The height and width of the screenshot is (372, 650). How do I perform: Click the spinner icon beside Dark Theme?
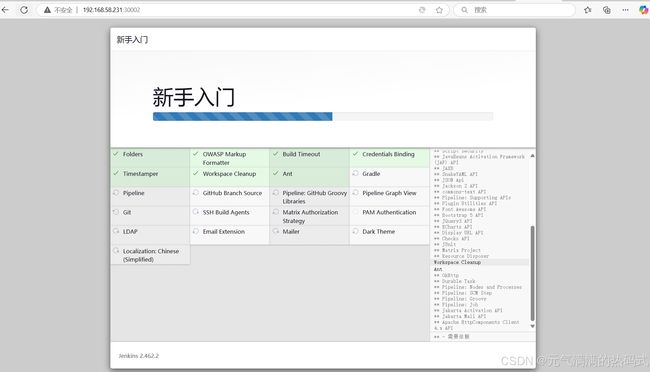point(355,231)
